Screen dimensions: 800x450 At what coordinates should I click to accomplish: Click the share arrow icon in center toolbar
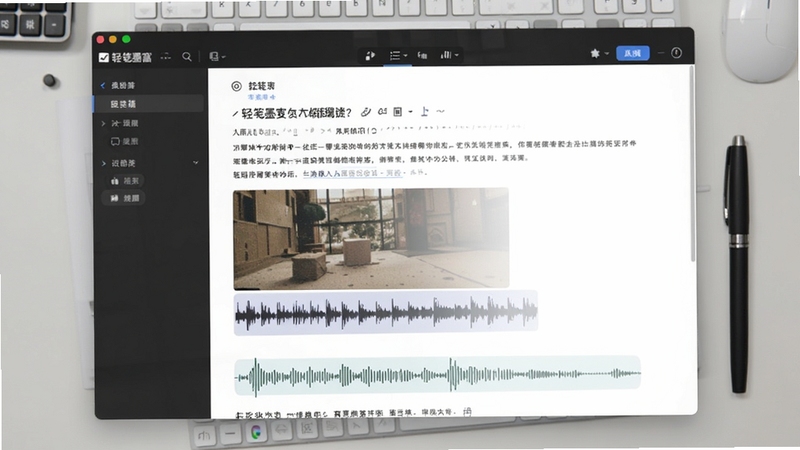(x=370, y=55)
